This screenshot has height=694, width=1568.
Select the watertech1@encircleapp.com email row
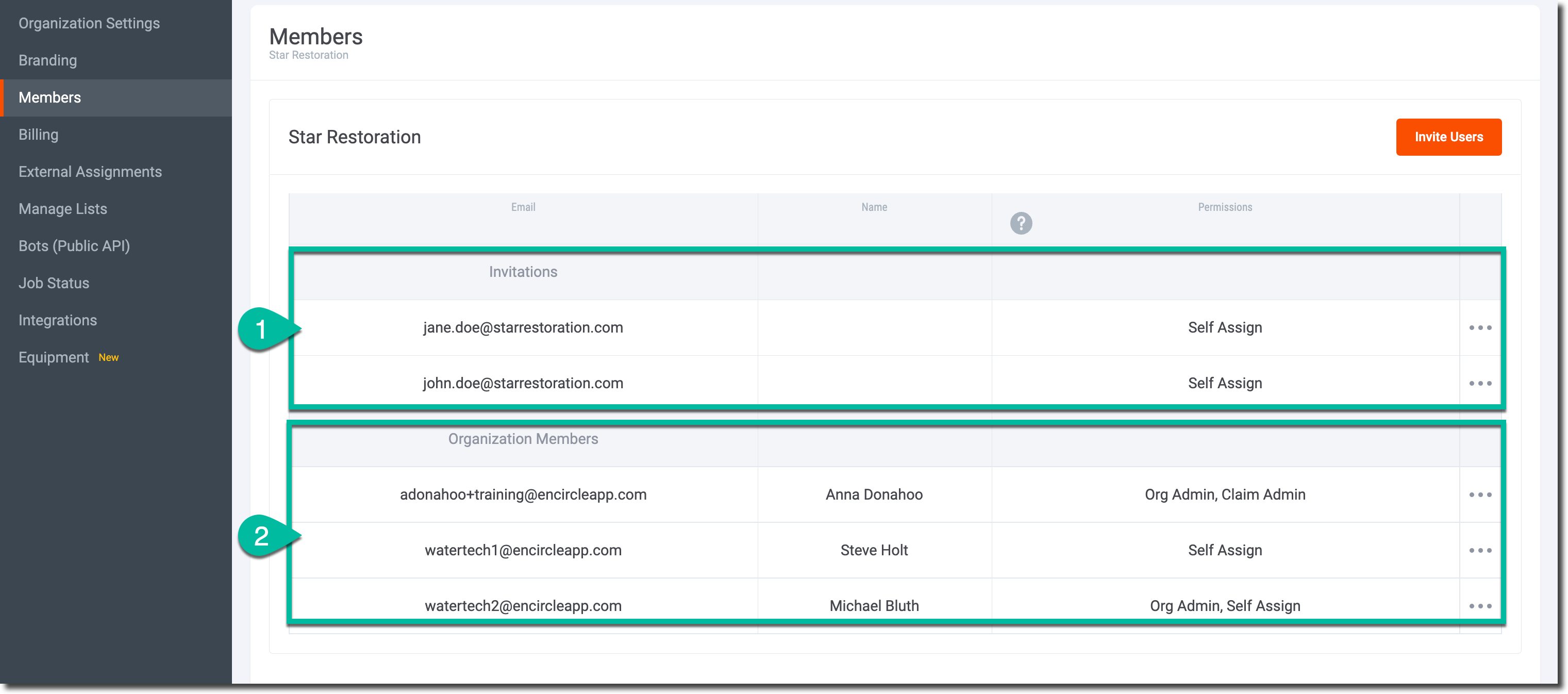click(x=523, y=550)
